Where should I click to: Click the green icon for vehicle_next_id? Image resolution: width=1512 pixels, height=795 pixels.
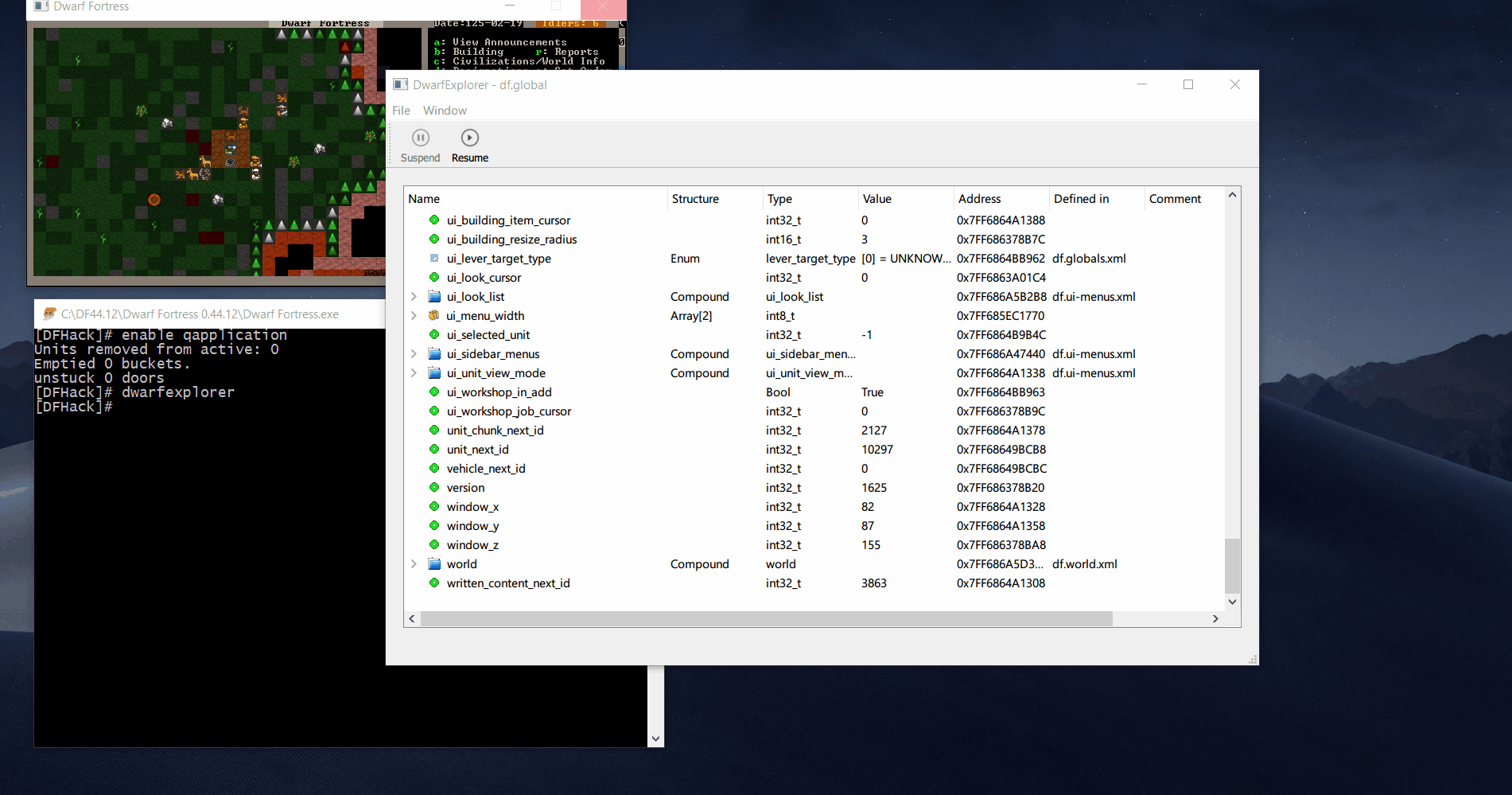(434, 468)
